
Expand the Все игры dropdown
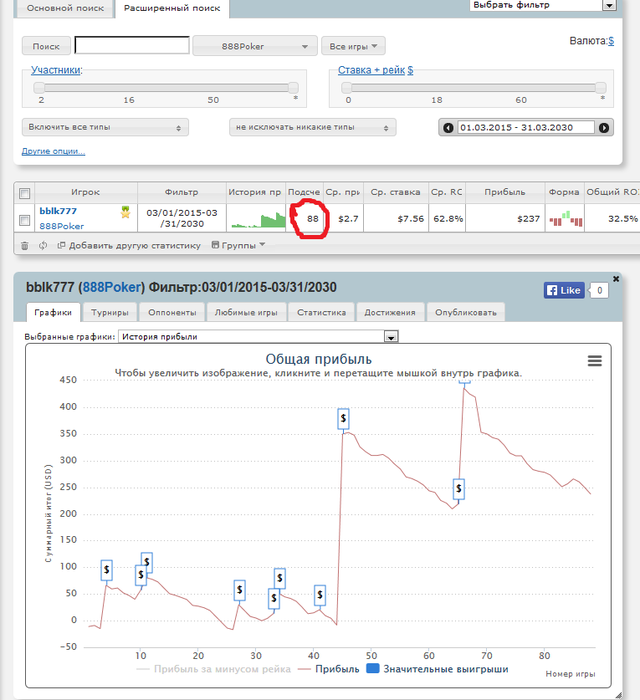click(x=353, y=46)
